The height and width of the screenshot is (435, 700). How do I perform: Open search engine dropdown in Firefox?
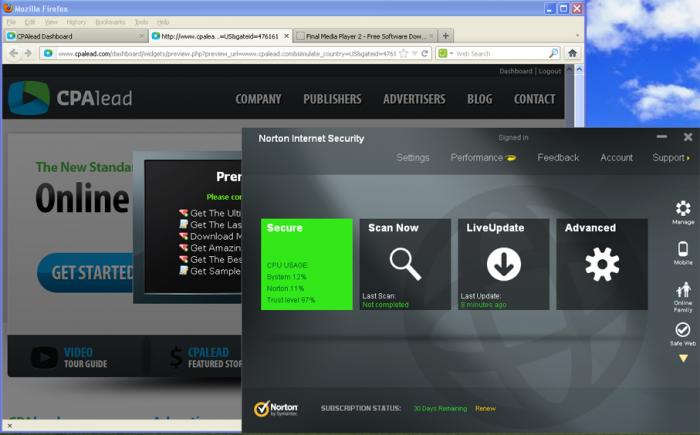(x=445, y=54)
